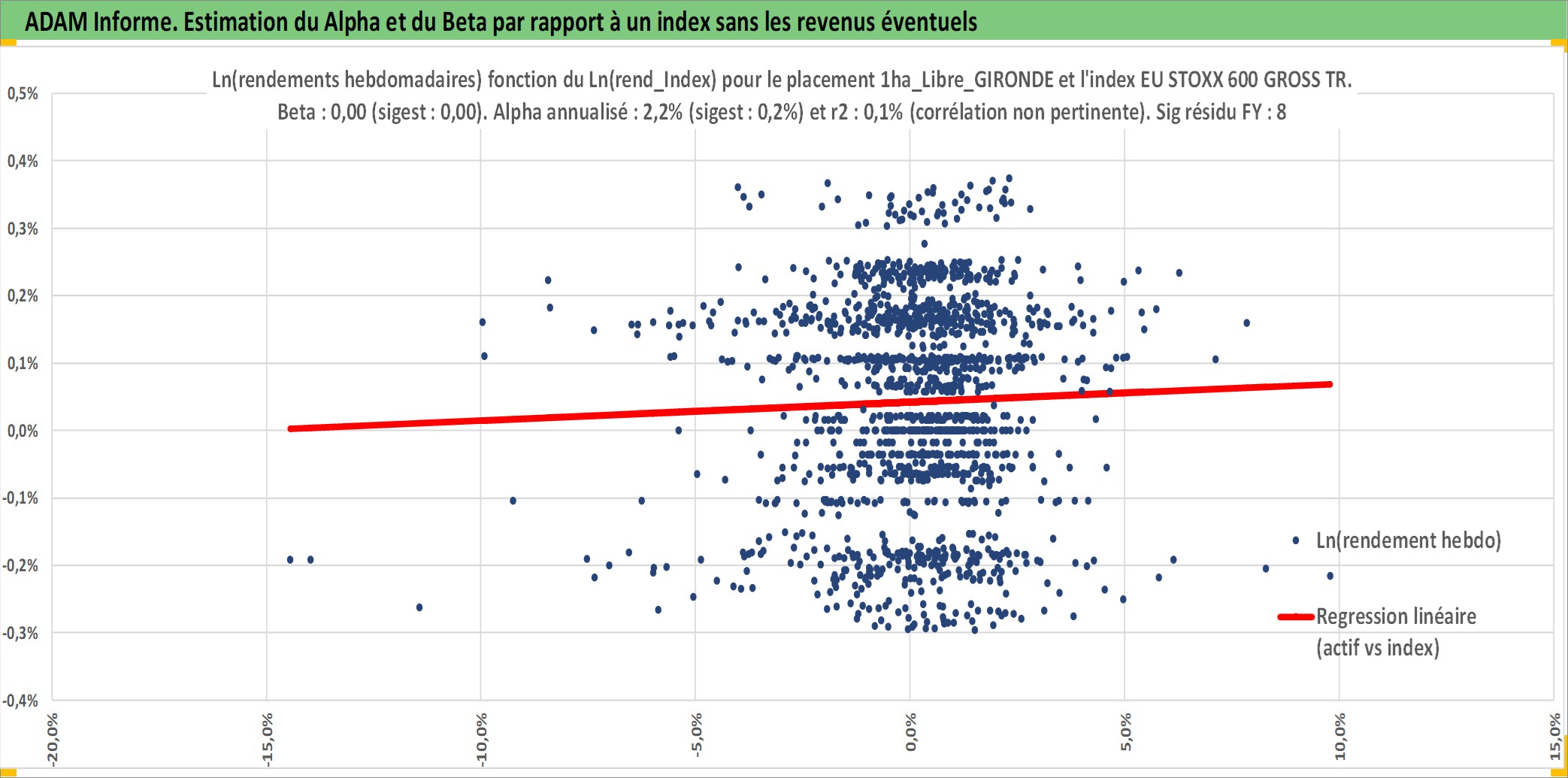The height and width of the screenshot is (778, 1568).
Task: Click the chart title line starting 'Ln(rendements hebdomadaires)'
Action: pyautogui.click(x=782, y=80)
